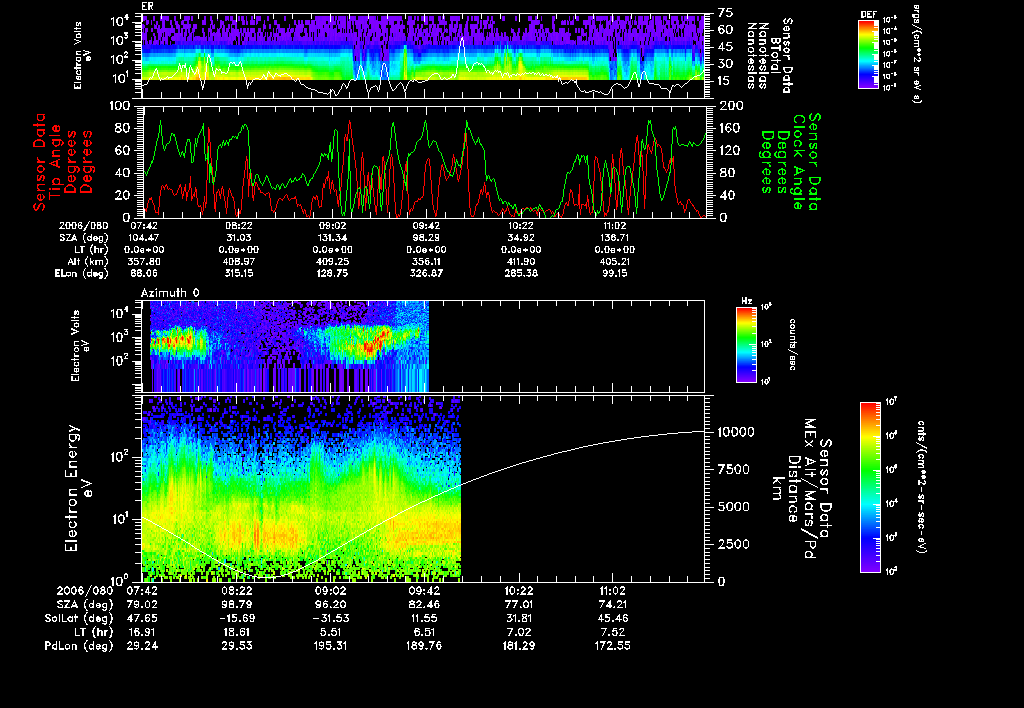Click the Alt value 357.80
1024x708 pixels.
click(145, 262)
